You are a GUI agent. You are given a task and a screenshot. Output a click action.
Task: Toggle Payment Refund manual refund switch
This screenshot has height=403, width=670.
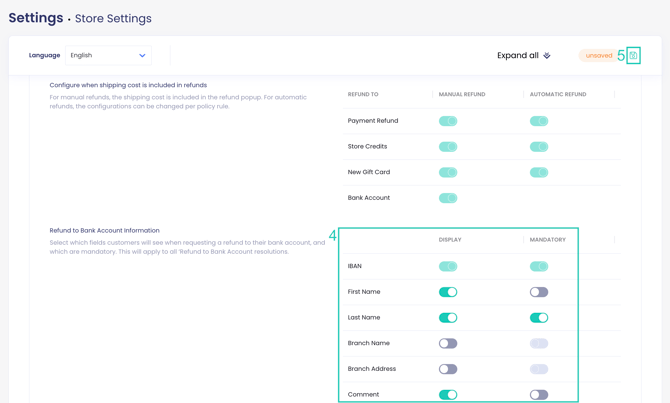pyautogui.click(x=448, y=121)
